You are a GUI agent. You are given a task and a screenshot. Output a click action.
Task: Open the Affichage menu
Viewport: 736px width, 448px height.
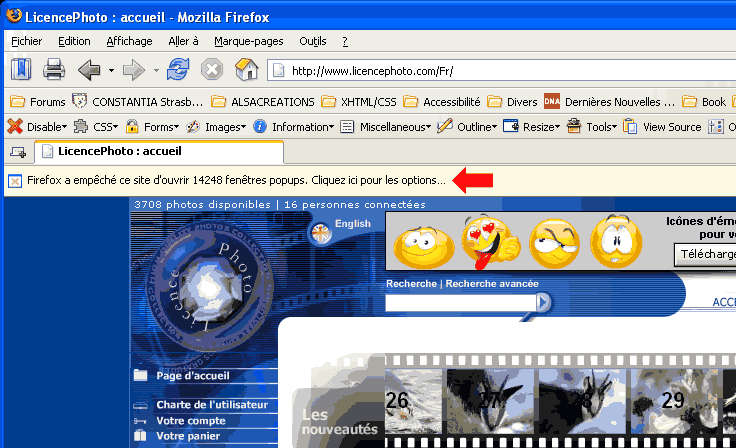pos(129,41)
